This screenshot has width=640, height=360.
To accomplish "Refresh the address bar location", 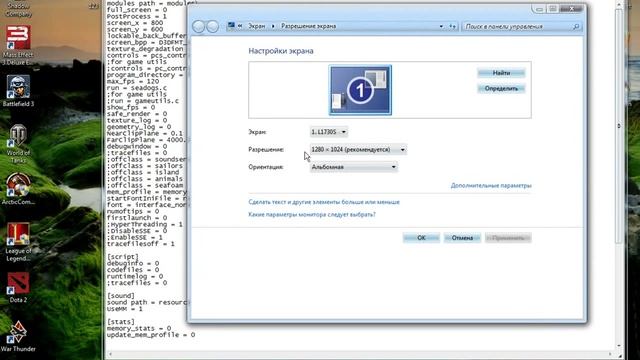I will tap(452, 26).
